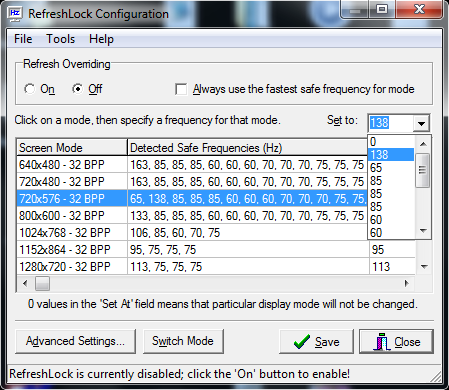Click dropdown list scroll up arrow
Screen dimensions: 449x390
click(423, 144)
